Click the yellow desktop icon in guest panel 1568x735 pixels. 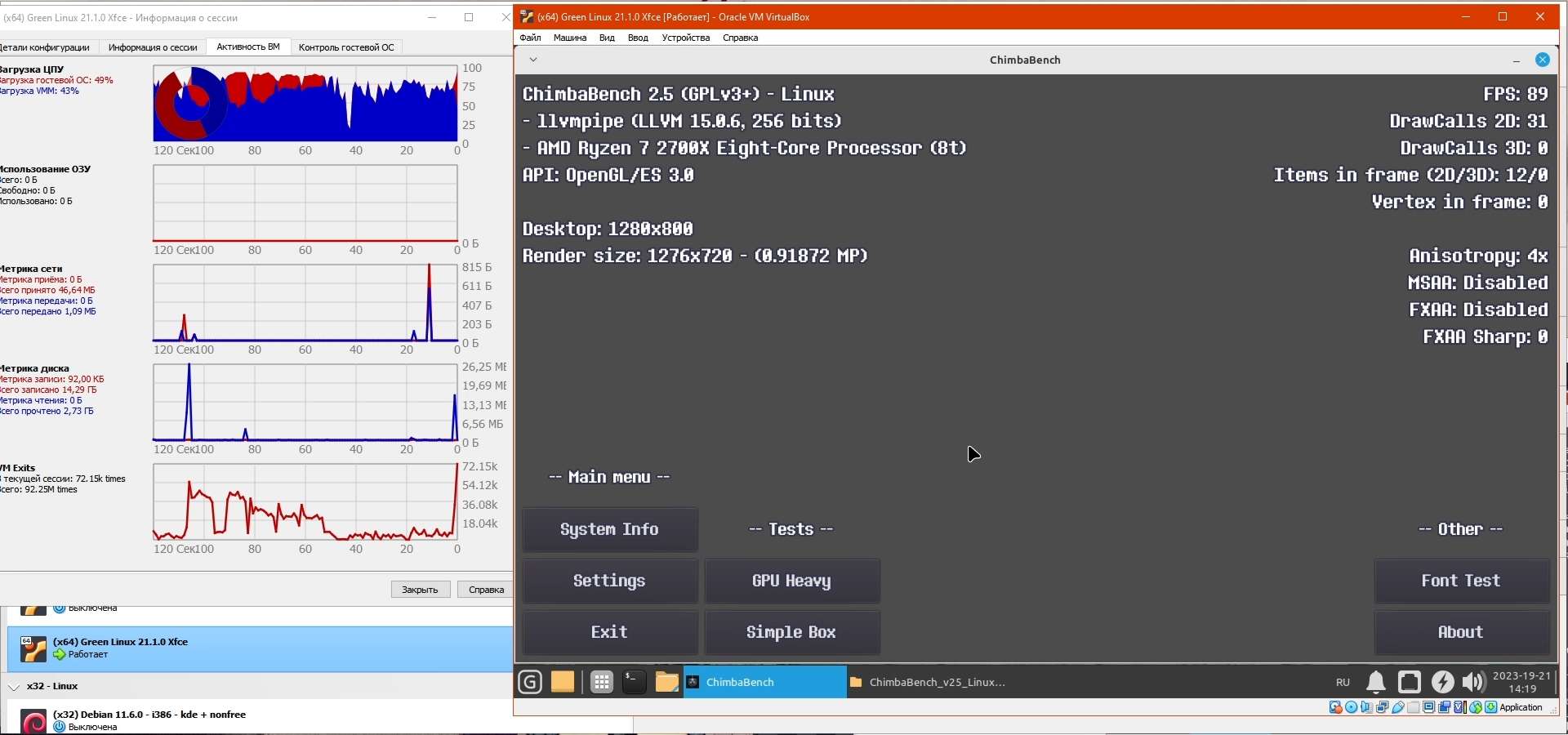(563, 682)
